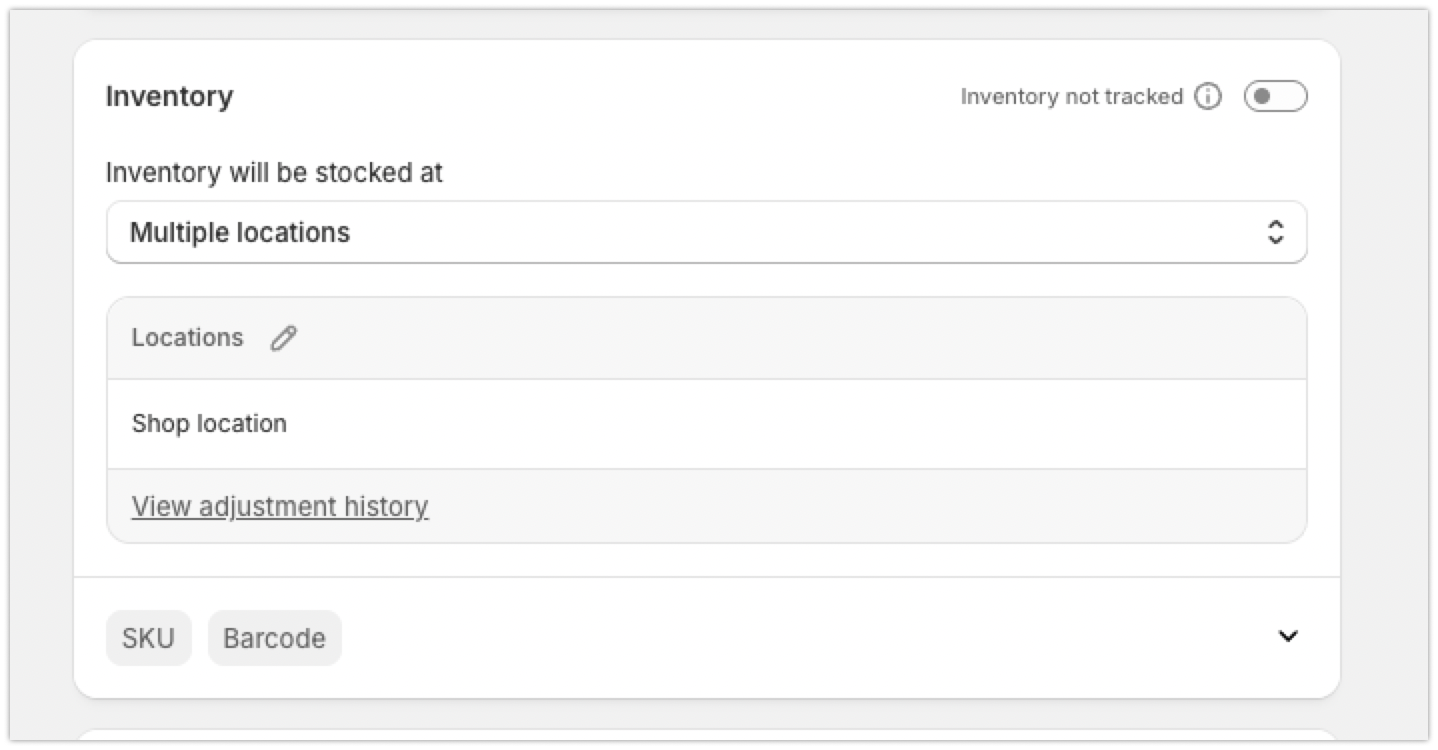
Task: Select the Barcode tag
Action: (274, 638)
